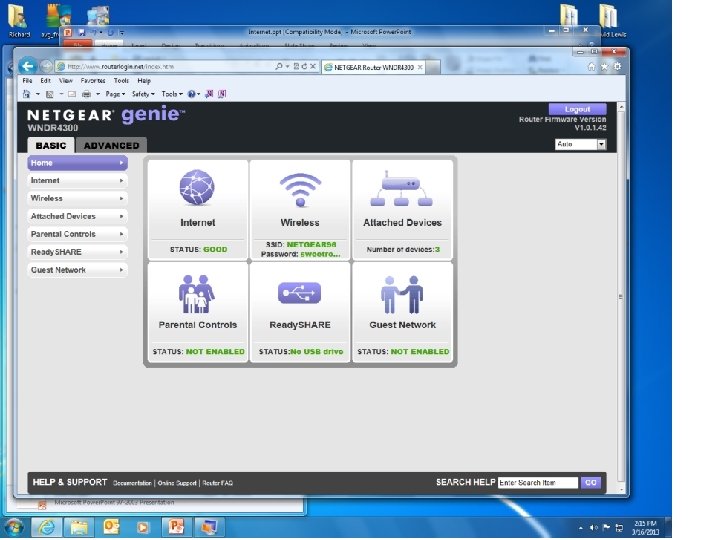
Task: Expand the address bar dropdown arrow
Action: [x=287, y=67]
